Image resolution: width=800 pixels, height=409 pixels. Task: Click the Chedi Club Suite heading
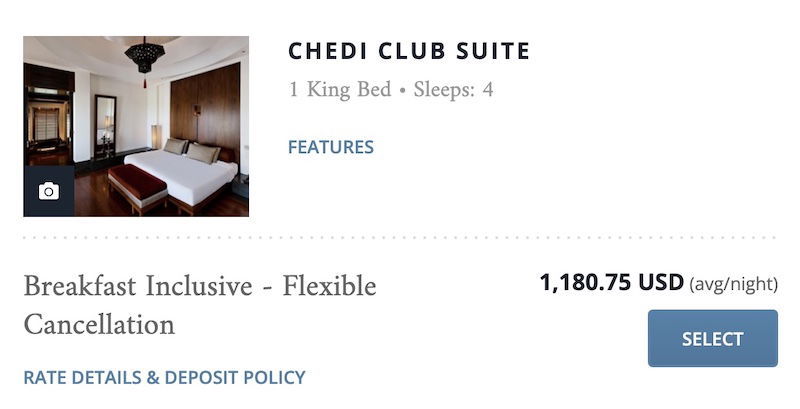tap(409, 51)
